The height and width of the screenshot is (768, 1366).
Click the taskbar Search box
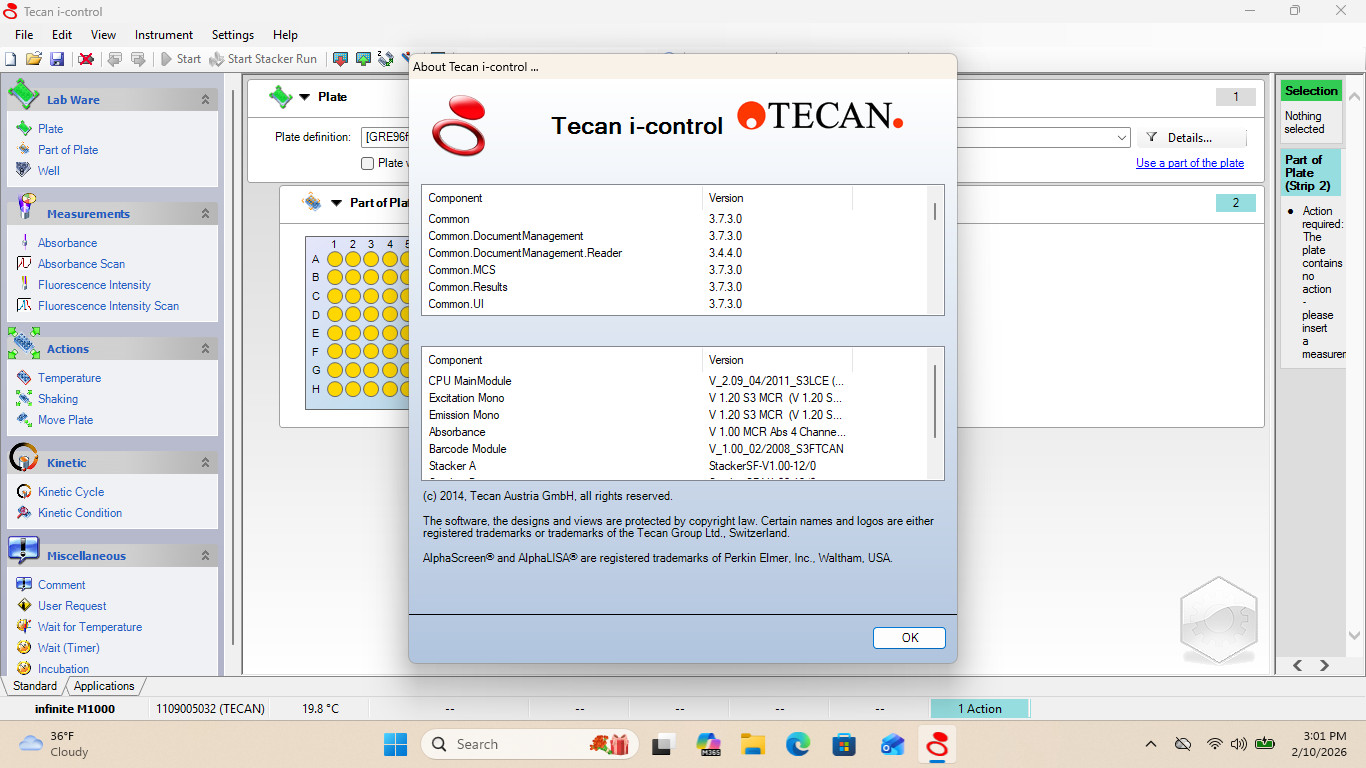(531, 744)
